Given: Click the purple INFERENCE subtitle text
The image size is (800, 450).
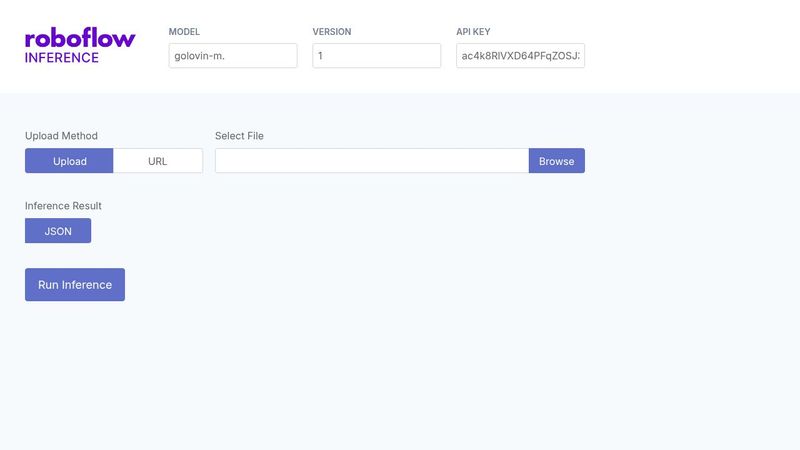Looking at the screenshot, I should (62, 58).
